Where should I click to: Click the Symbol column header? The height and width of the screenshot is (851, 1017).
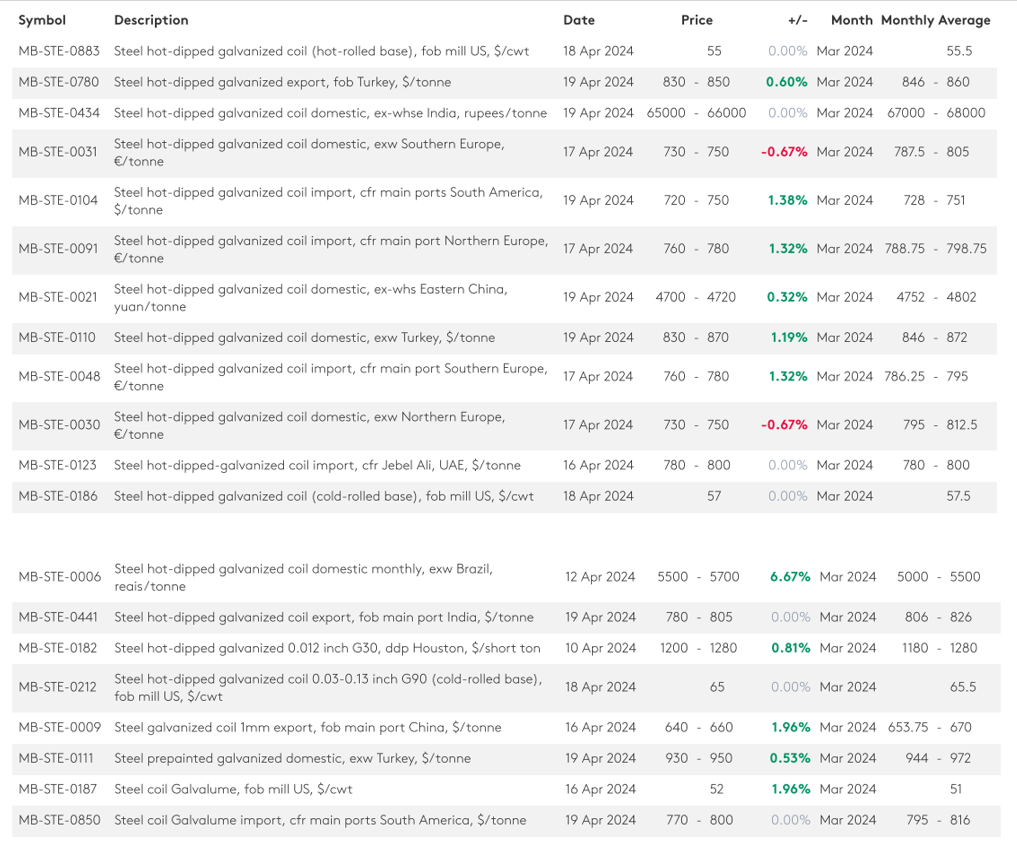click(42, 20)
